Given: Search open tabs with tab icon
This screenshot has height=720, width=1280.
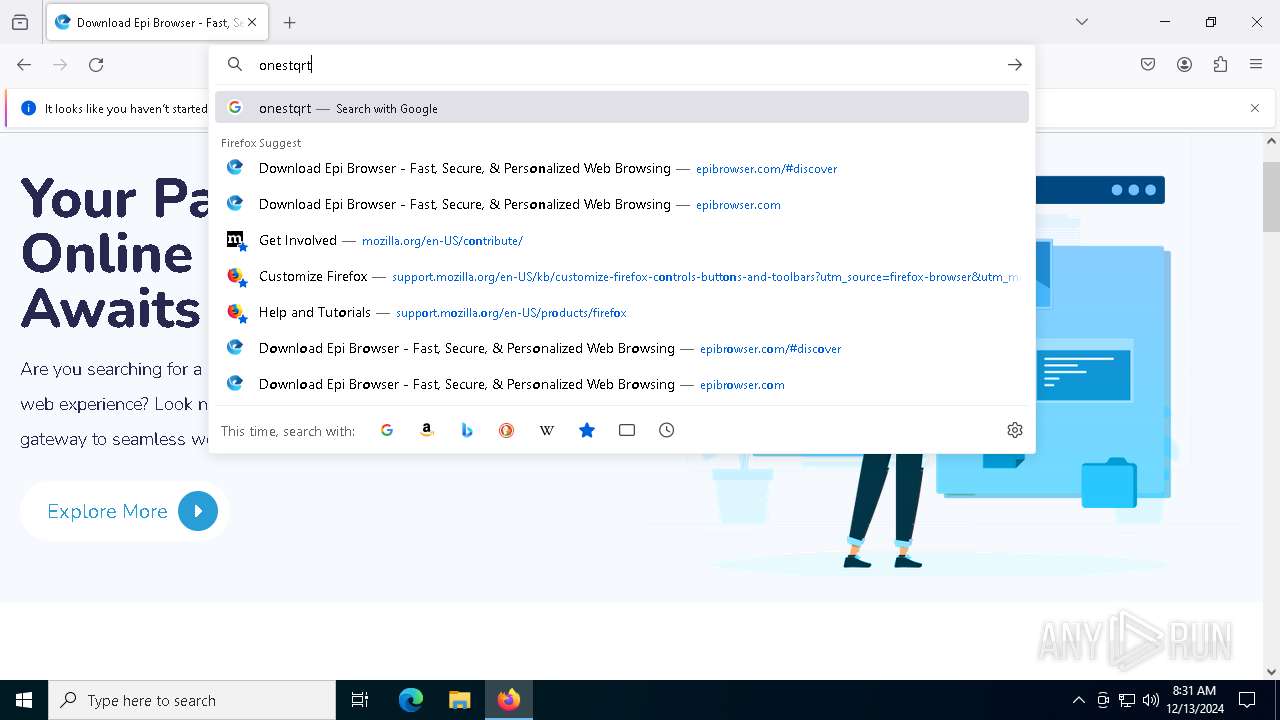Looking at the screenshot, I should tap(627, 430).
